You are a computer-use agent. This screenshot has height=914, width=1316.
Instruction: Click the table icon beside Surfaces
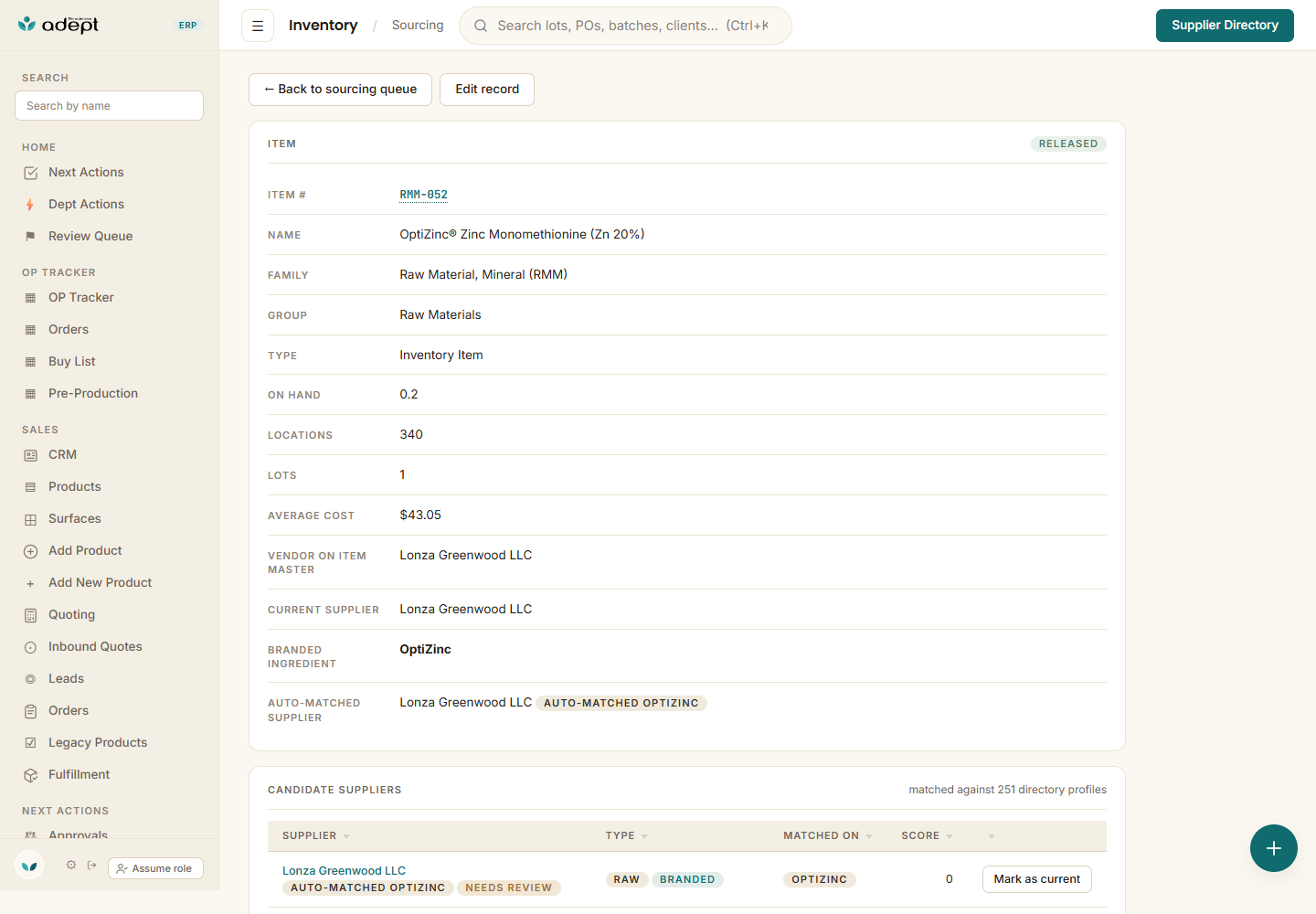30,519
